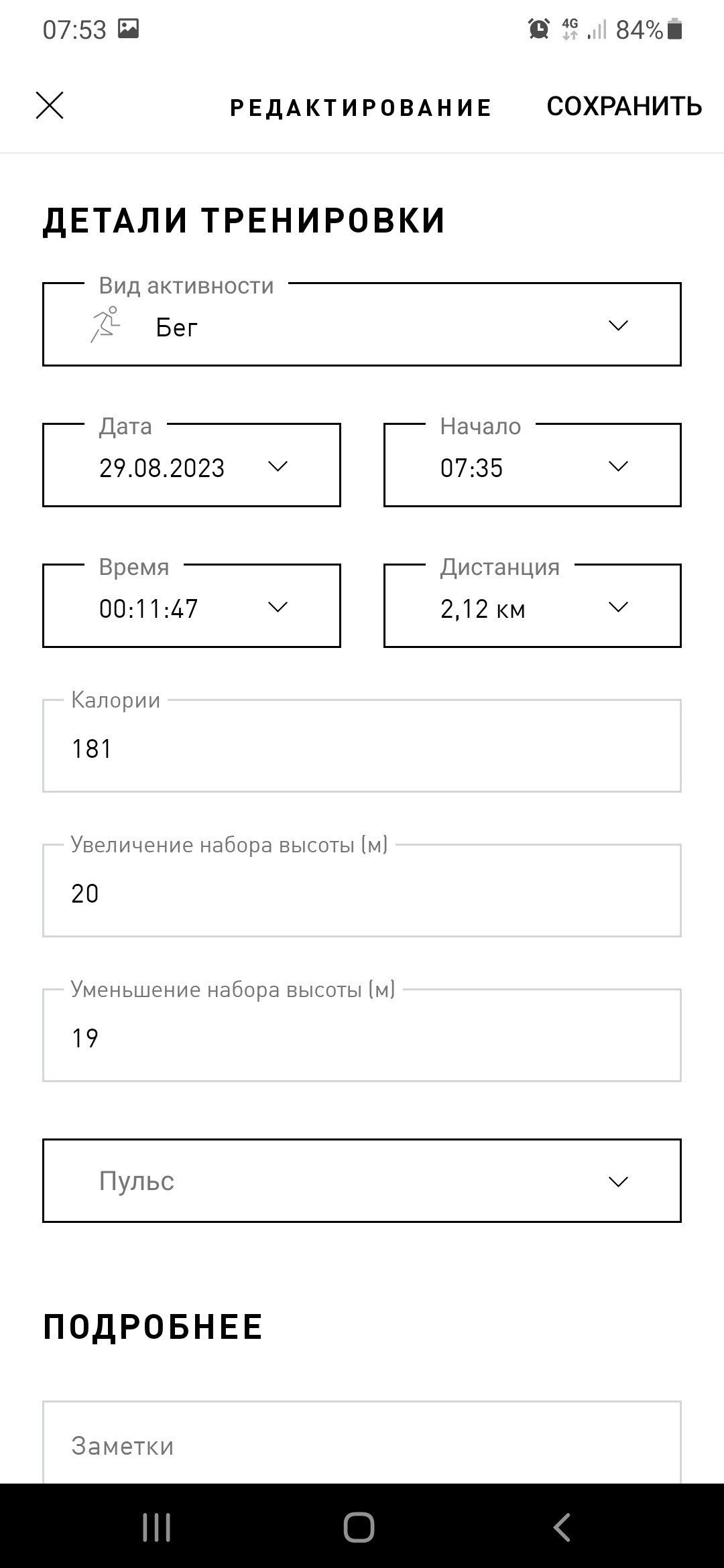Open the Время duration dropdown
The width and height of the screenshot is (724, 1568).
pyautogui.click(x=192, y=606)
